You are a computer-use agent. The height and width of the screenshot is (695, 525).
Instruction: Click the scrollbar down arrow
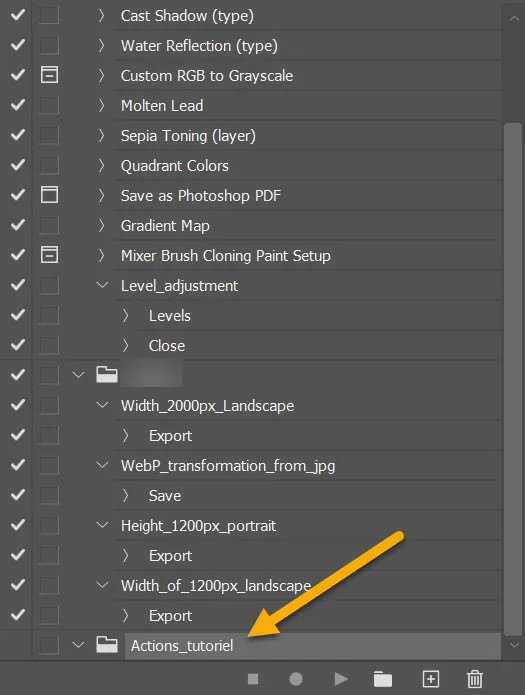tap(514, 645)
